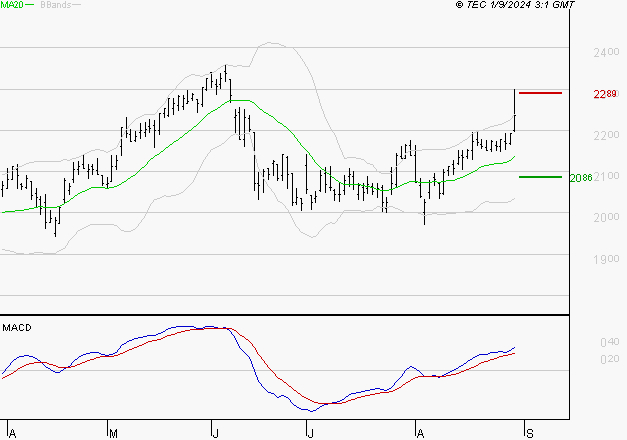
Task: Click the BBands legend label
Action: tap(56, 5)
